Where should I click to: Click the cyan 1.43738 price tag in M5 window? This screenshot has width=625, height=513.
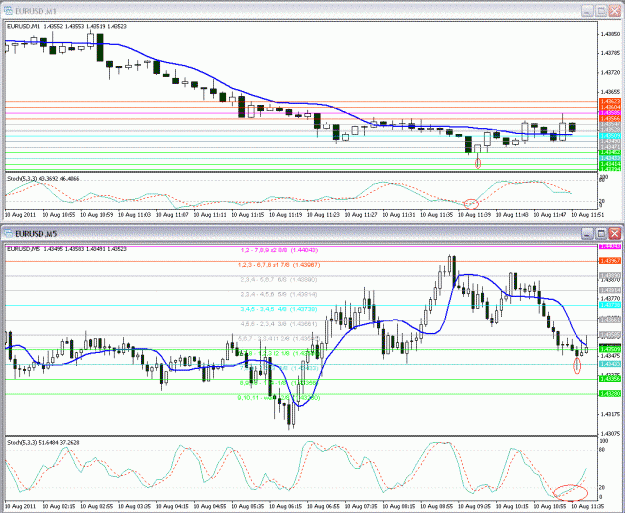coord(610,305)
